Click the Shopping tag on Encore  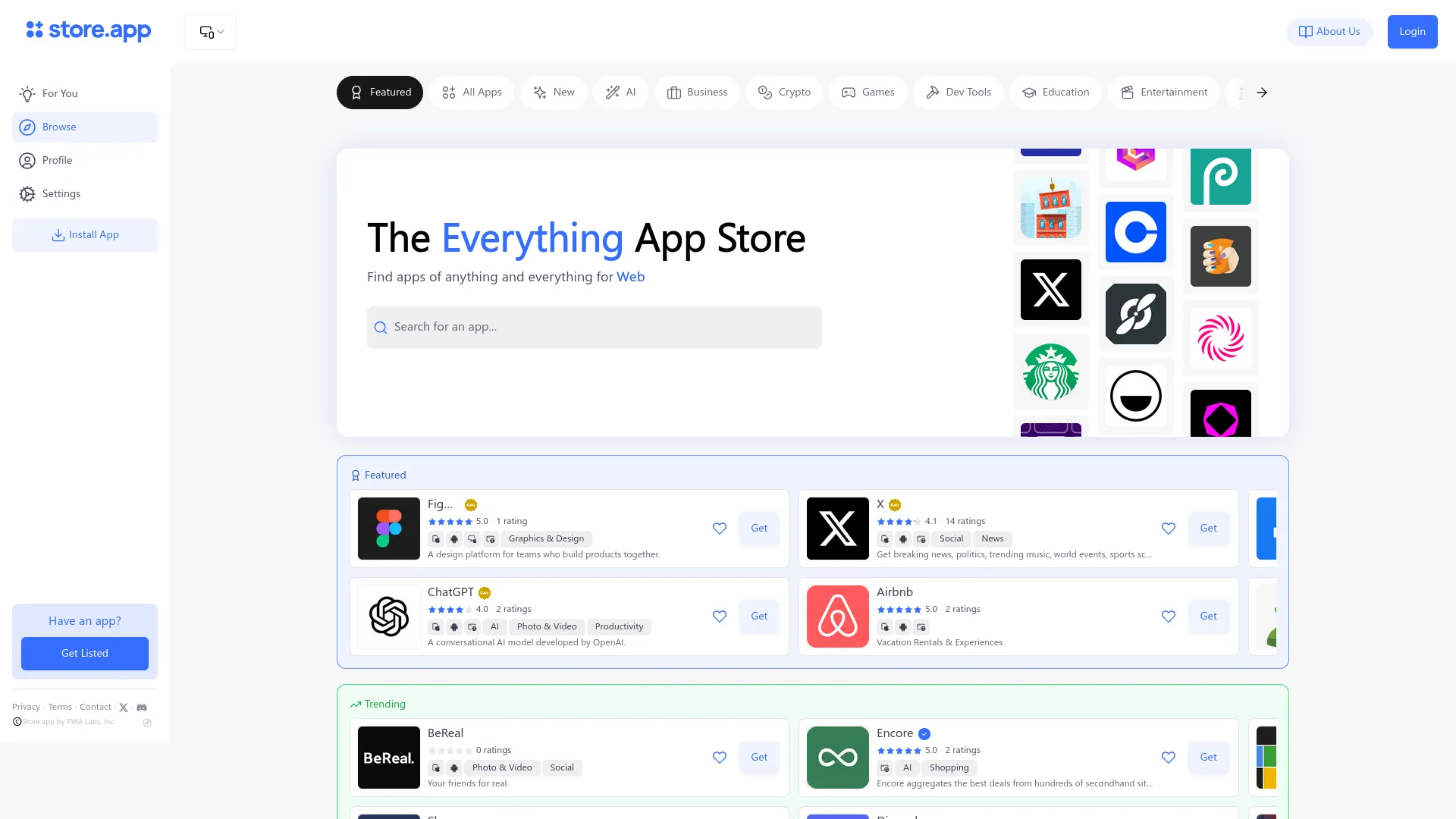(x=949, y=768)
